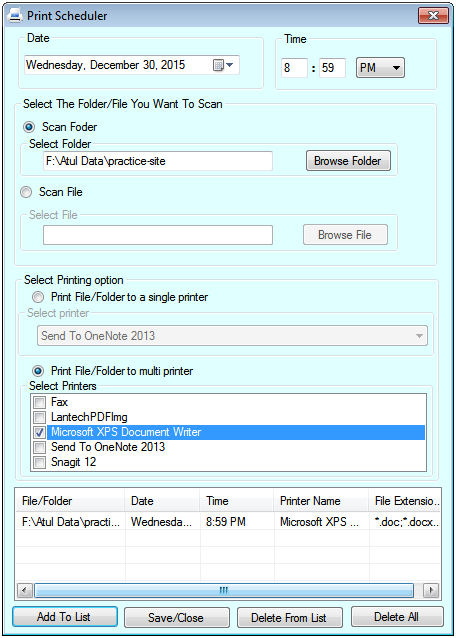Click the Add To List button

tap(65, 617)
